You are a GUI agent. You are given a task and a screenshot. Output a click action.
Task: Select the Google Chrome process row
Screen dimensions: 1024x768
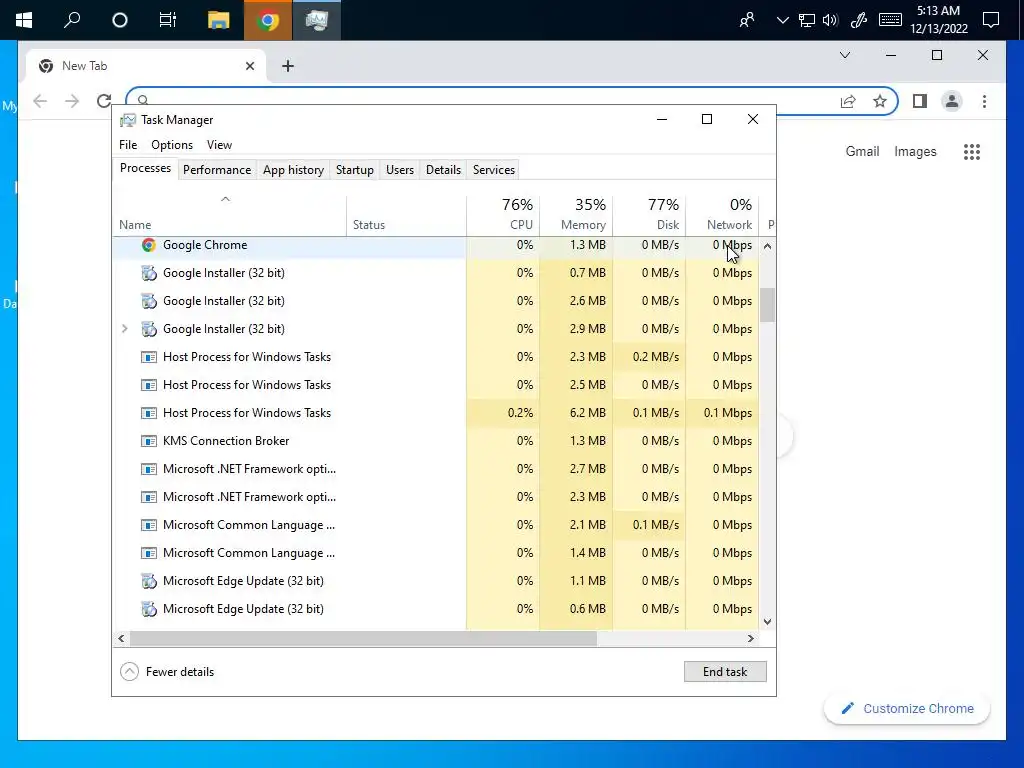(x=436, y=246)
